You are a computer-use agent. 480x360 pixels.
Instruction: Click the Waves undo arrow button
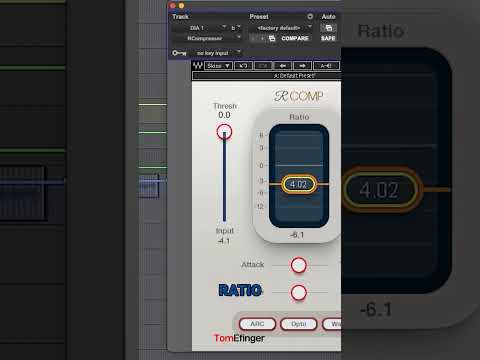[243, 66]
